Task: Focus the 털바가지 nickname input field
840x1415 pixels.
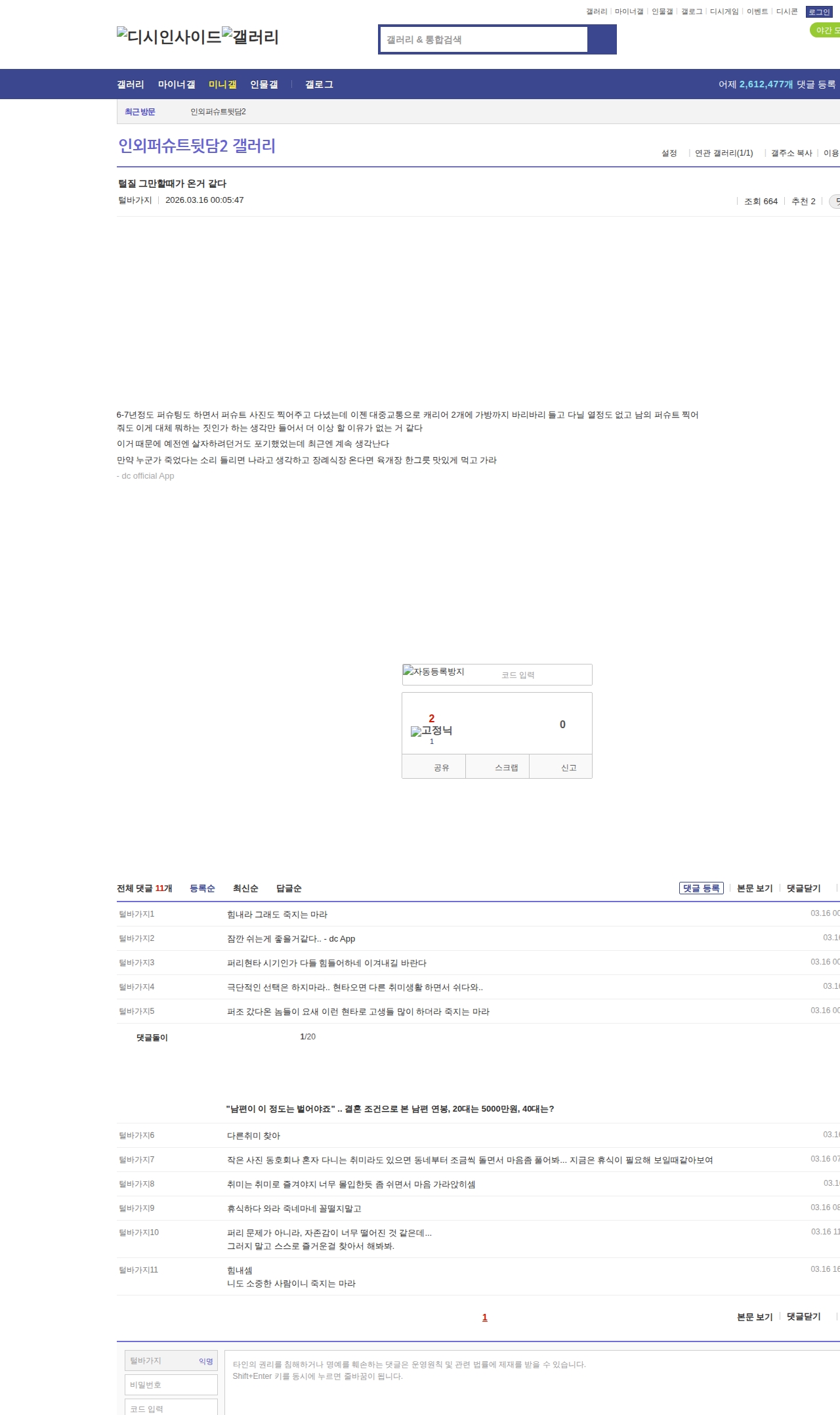Action: [171, 1361]
